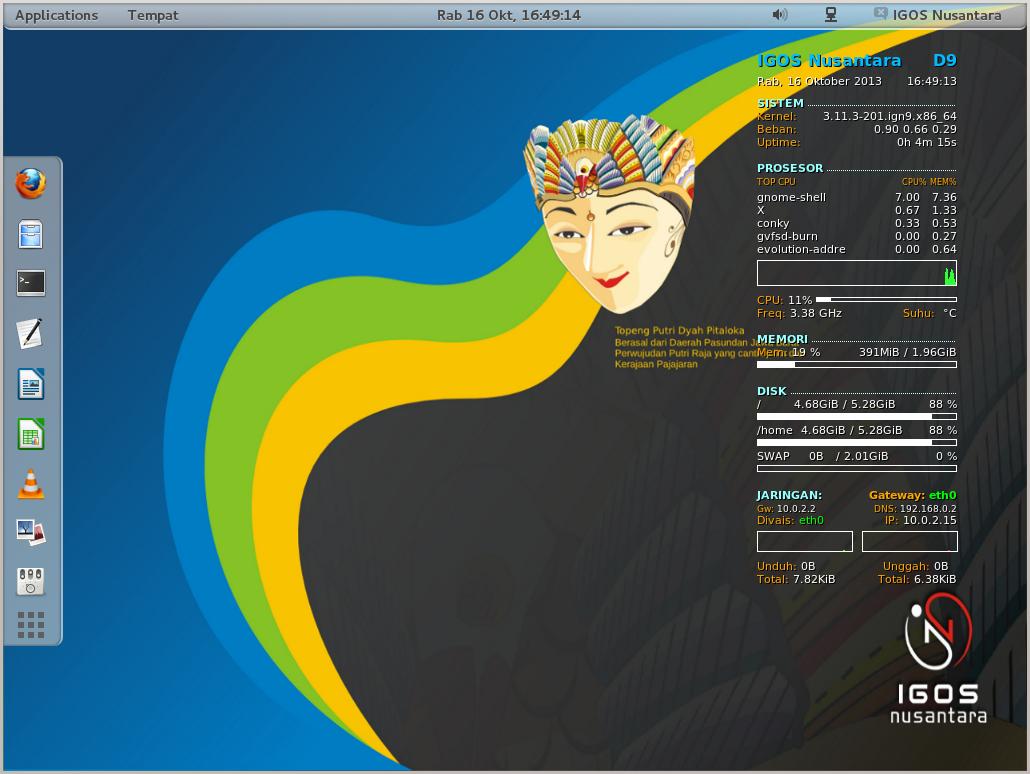Open the Applications menu
This screenshot has width=1030, height=774.
(x=57, y=15)
